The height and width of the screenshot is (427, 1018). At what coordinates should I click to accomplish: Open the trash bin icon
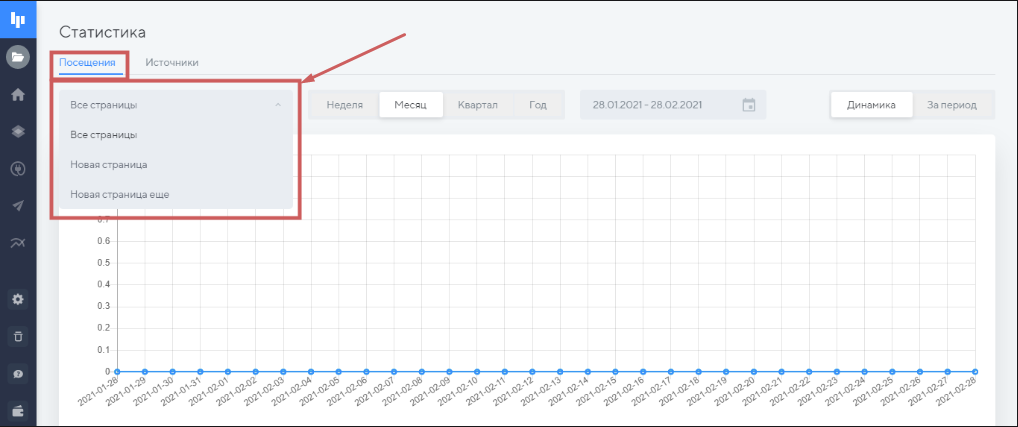(17, 336)
